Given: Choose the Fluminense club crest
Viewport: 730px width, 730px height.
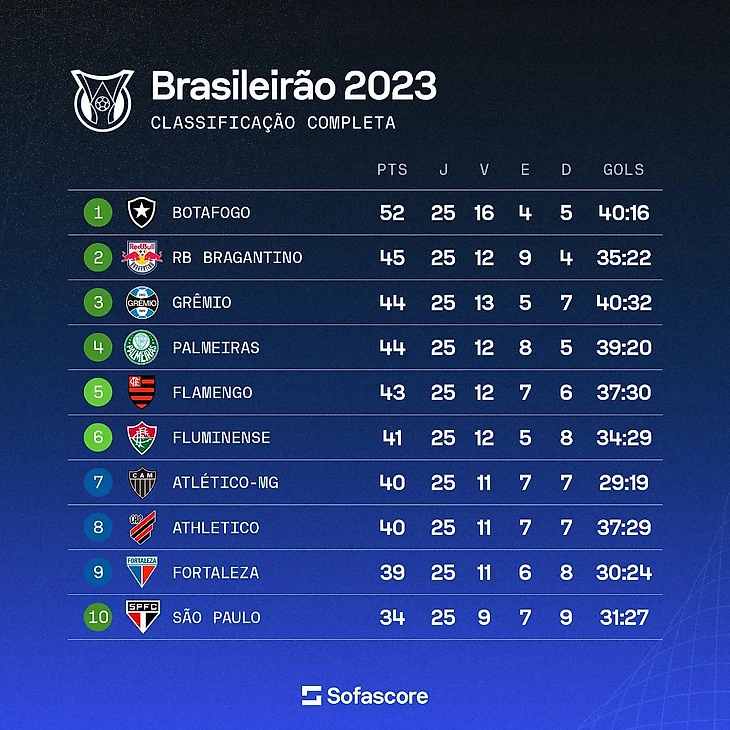Looking at the screenshot, I should point(142,437).
